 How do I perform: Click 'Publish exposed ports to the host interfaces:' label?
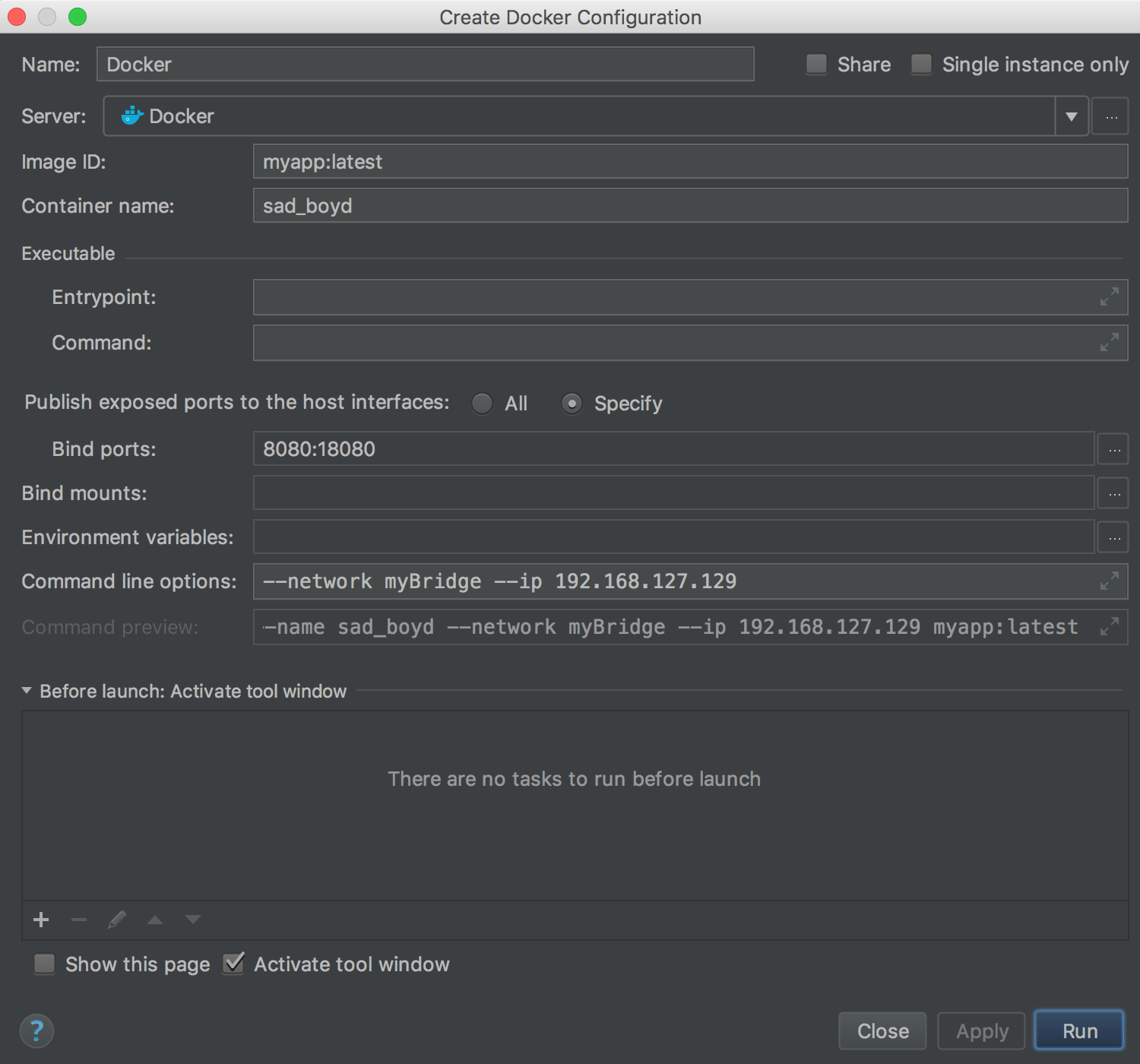[237, 402]
